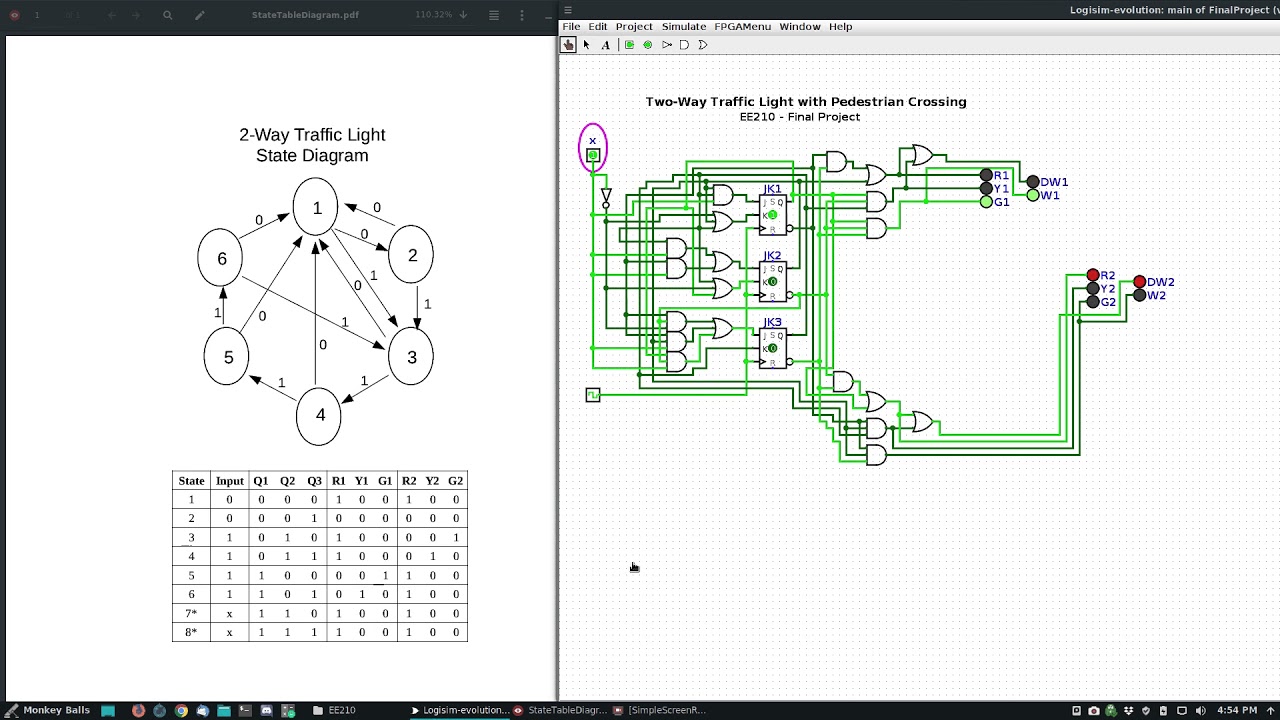Pick the Add Input Pin tool

pos(629,45)
